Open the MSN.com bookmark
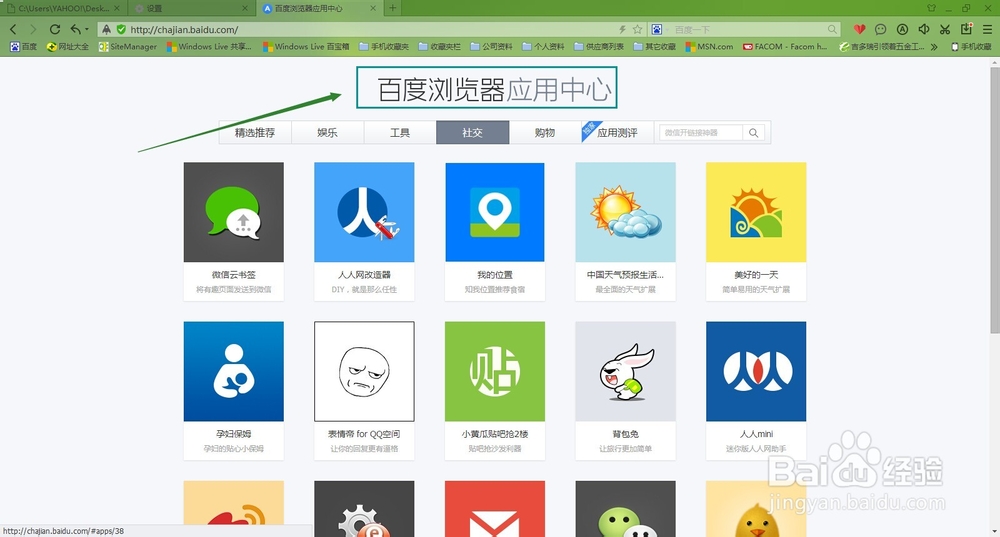 [709, 47]
